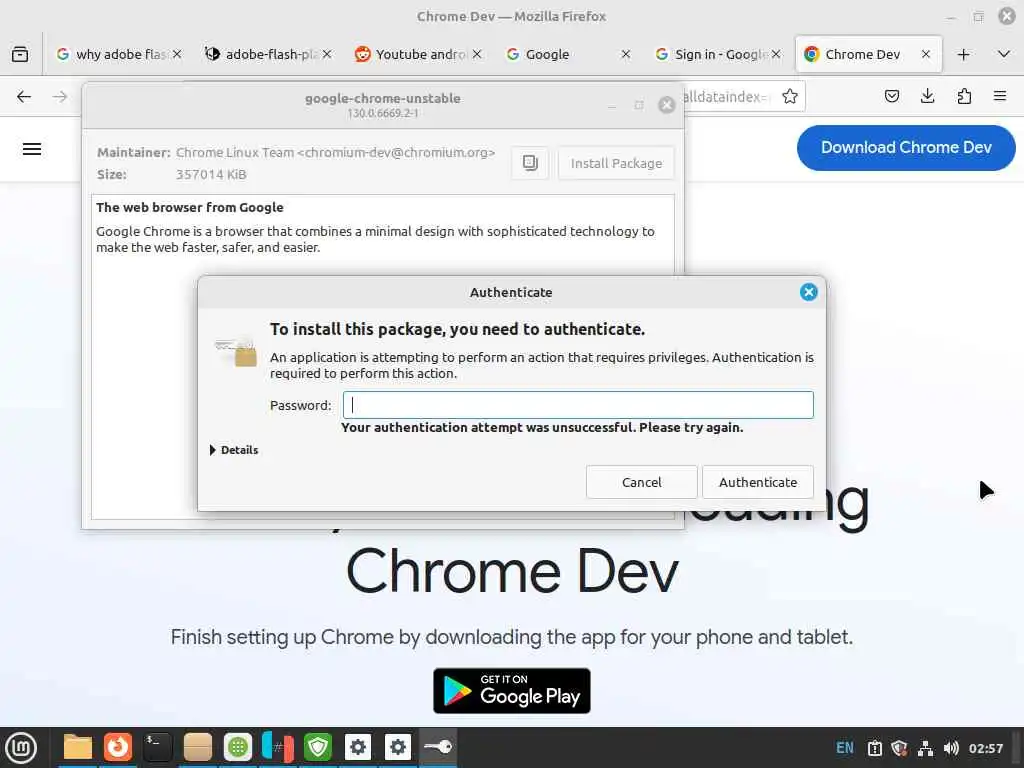The width and height of the screenshot is (1024, 768).
Task: Open the network connections tray icon
Action: click(x=925, y=748)
